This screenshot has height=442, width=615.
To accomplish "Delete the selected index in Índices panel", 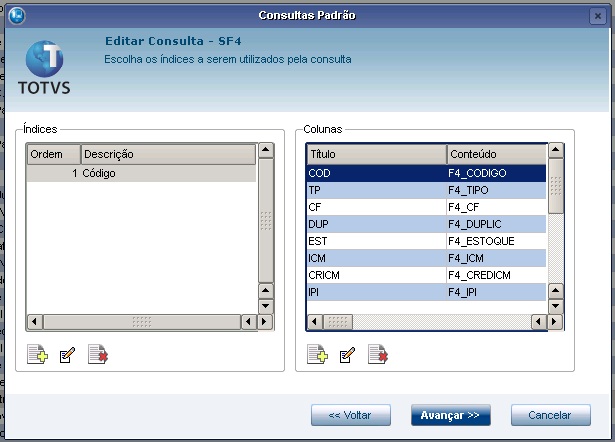I will [x=98, y=354].
